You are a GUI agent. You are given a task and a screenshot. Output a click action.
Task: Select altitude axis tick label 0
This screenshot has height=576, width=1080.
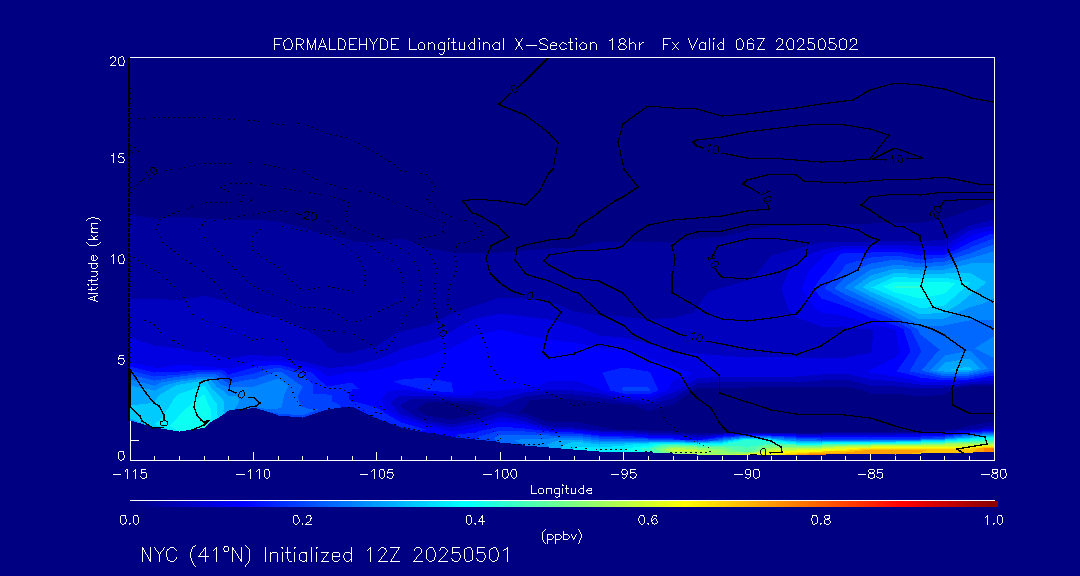(120, 455)
